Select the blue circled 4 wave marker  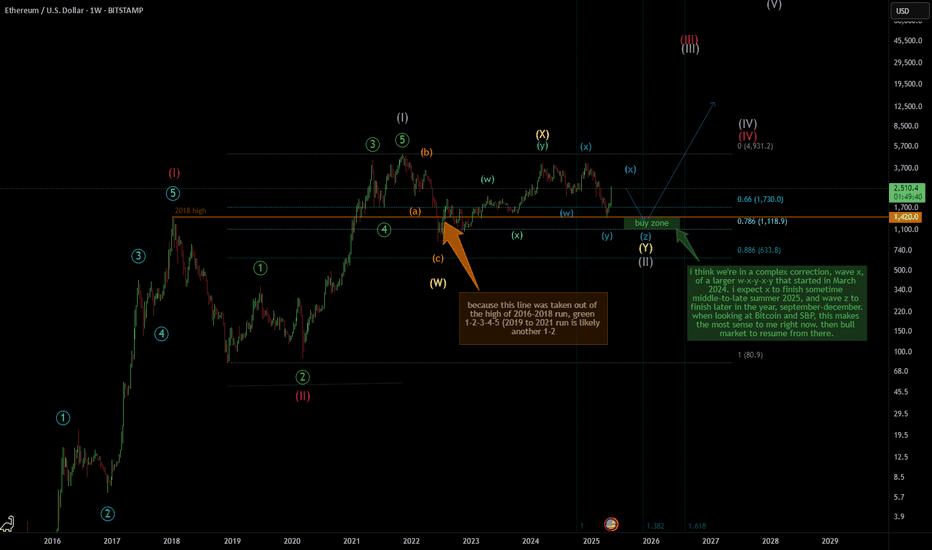(x=162, y=334)
